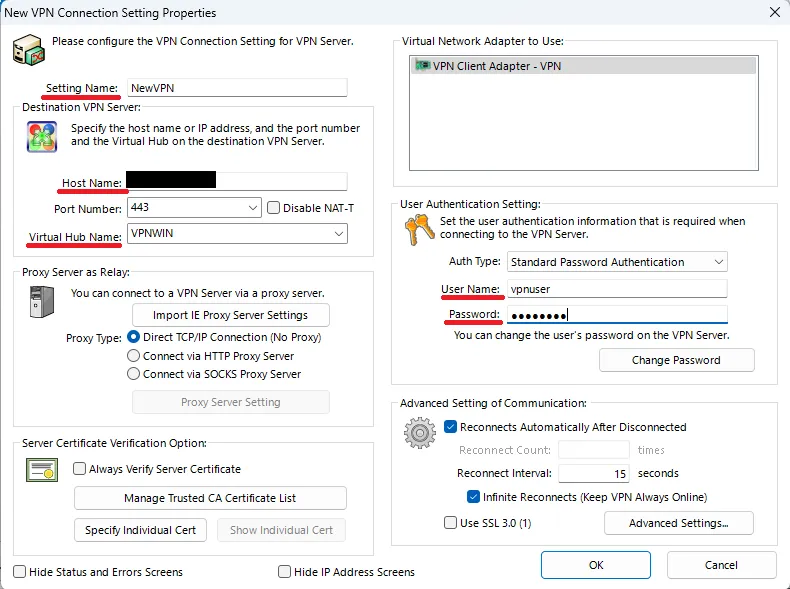Select VPN Client Adapter - VPN list entry

583,66
